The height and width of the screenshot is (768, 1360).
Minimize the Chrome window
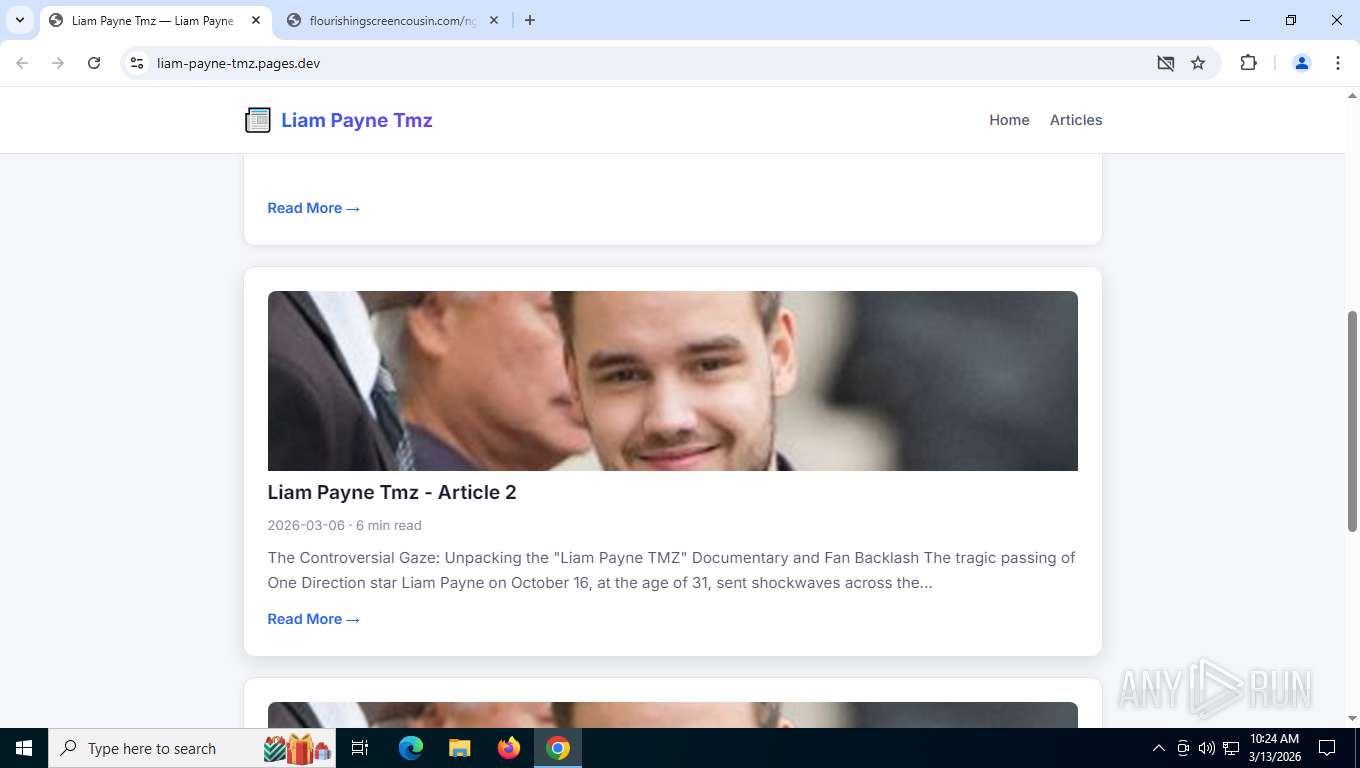[1245, 20]
